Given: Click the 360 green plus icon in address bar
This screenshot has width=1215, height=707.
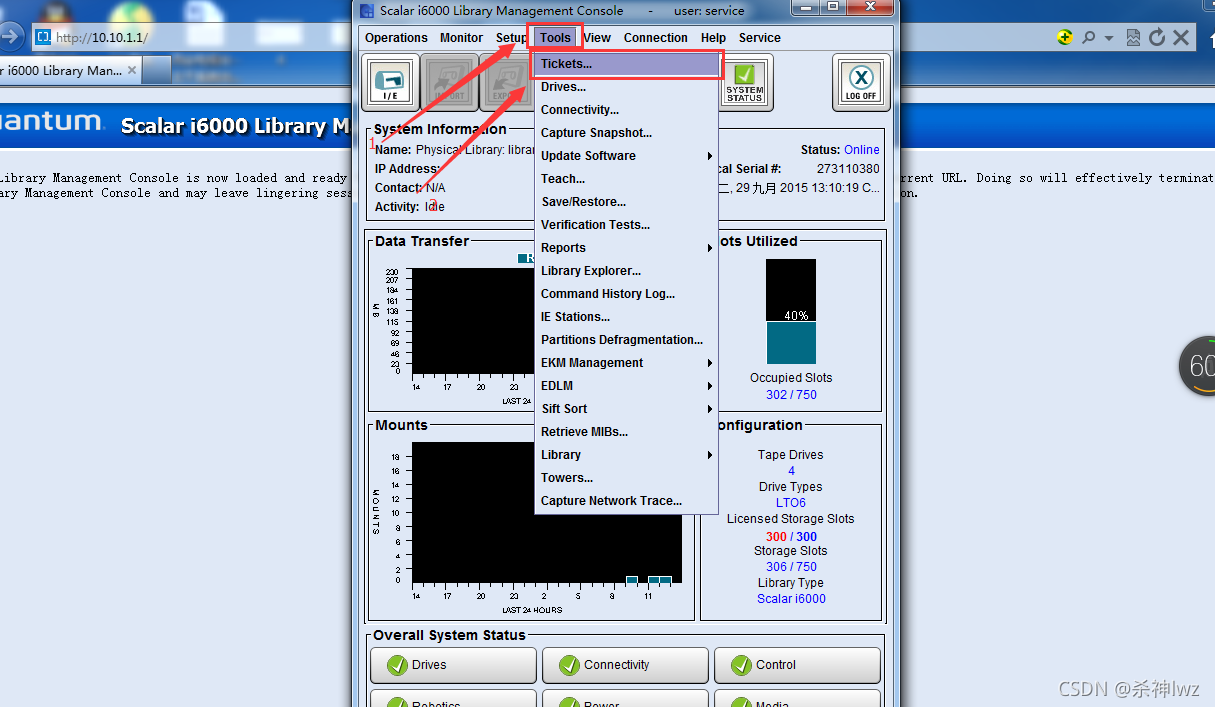Looking at the screenshot, I should [1065, 37].
